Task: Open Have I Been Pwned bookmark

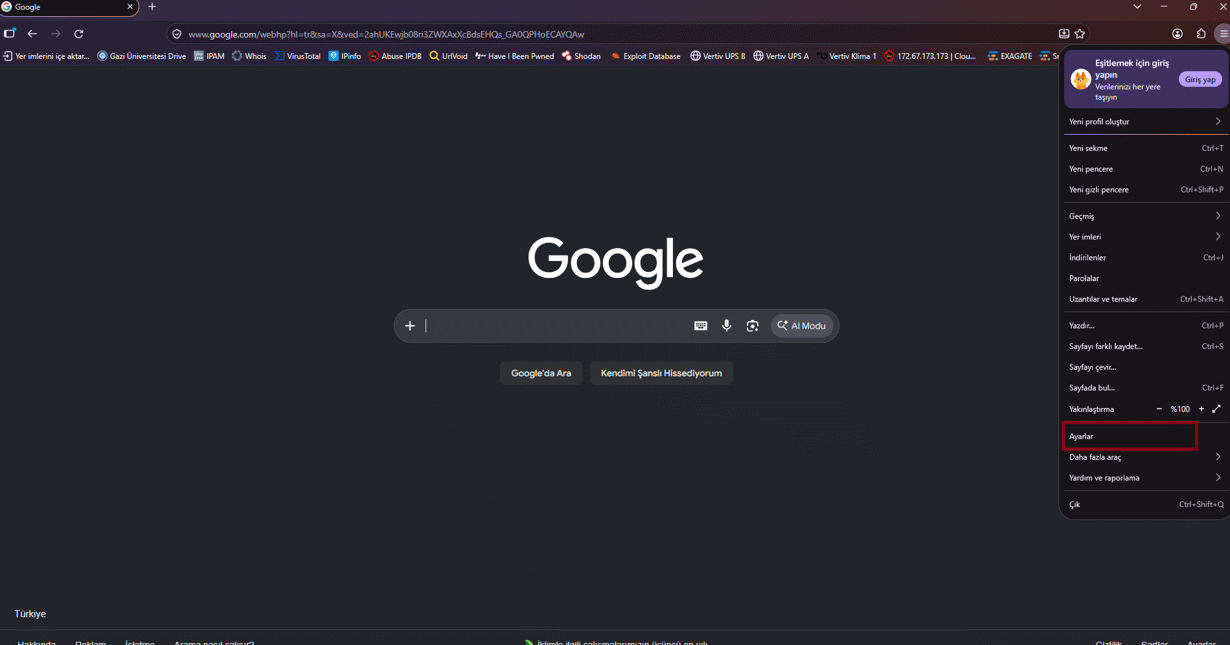Action: tap(514, 56)
